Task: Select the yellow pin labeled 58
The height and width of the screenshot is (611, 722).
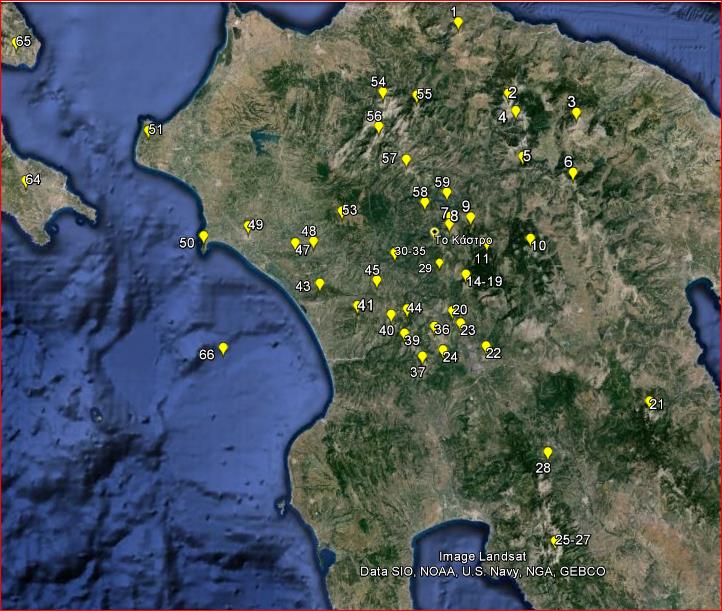Action: point(425,204)
